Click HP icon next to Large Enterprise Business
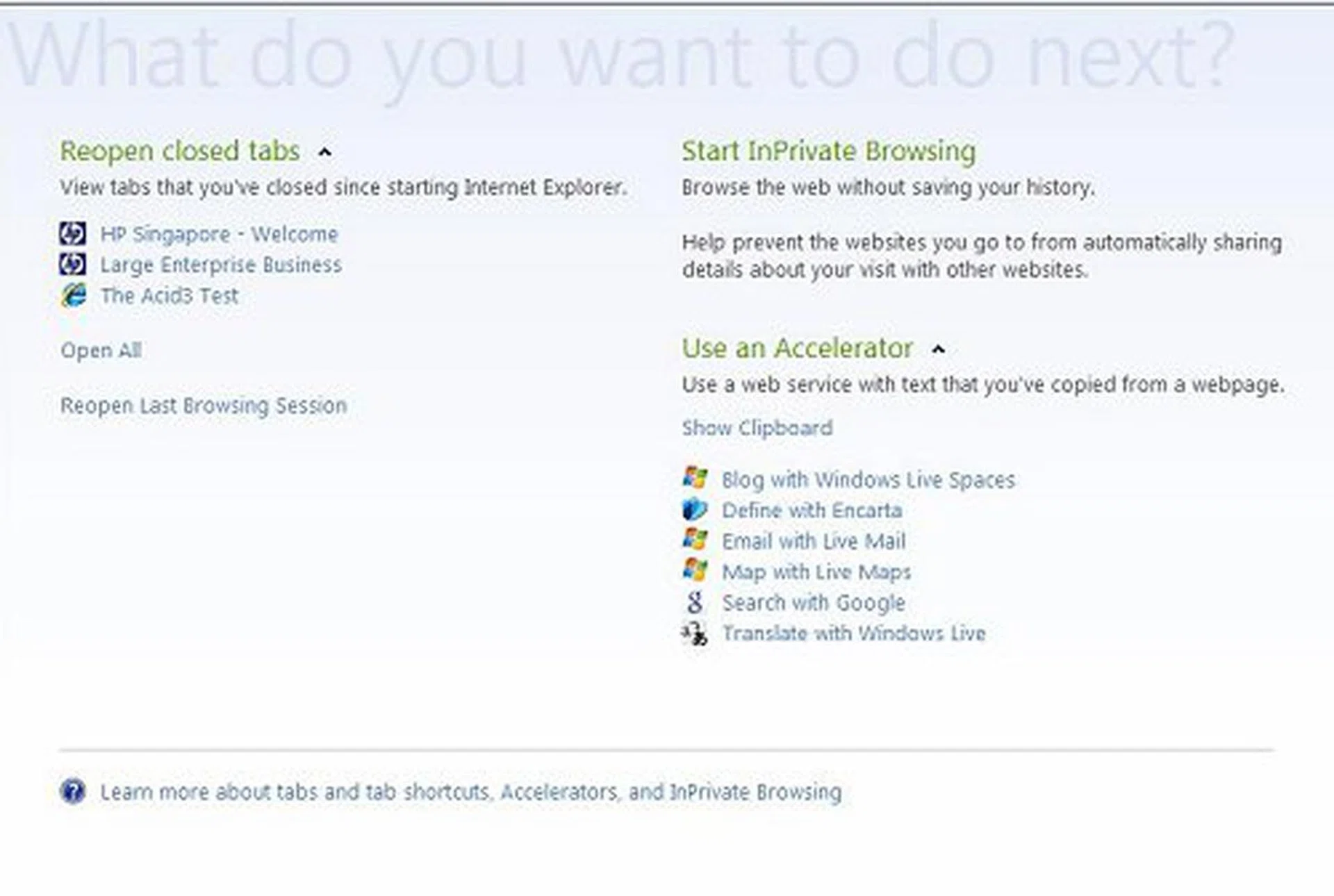Viewport: 1334px width, 896px height. click(x=73, y=265)
